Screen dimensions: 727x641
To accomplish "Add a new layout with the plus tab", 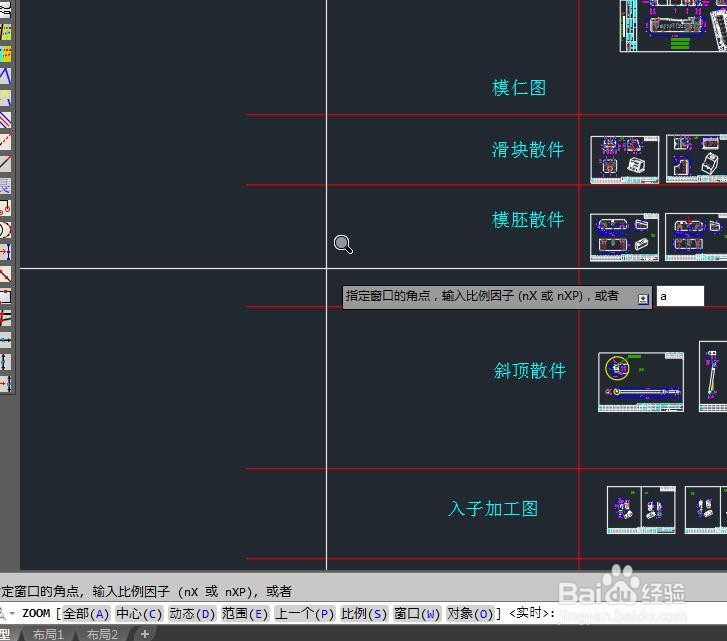I will pyautogui.click(x=145, y=634).
